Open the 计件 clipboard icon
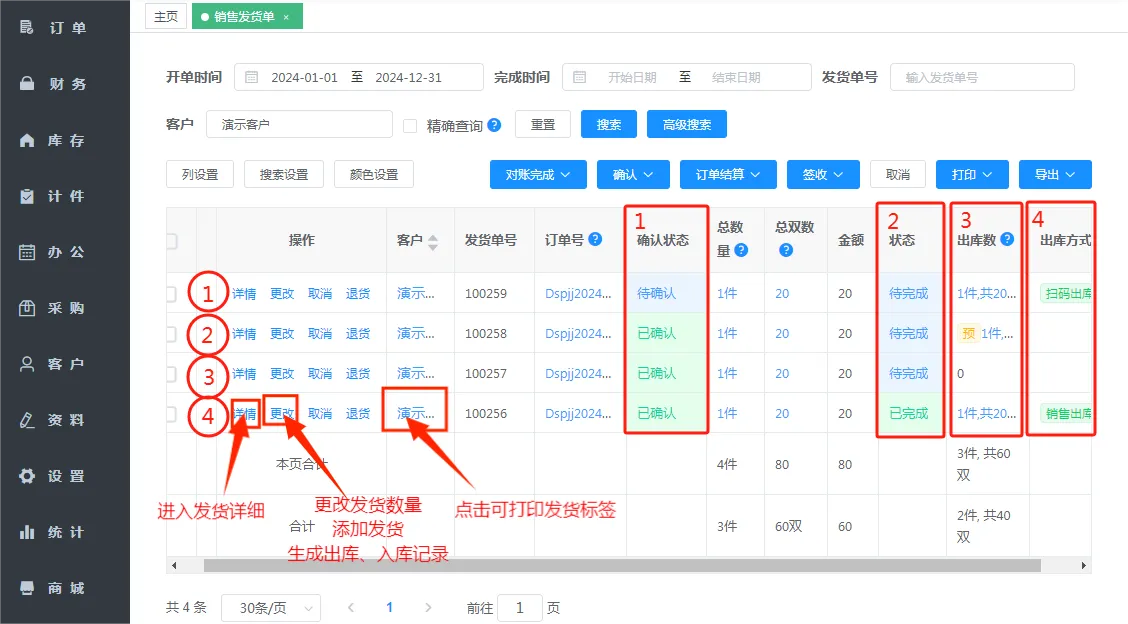Image resolution: width=1128 pixels, height=624 pixels. click(27, 196)
